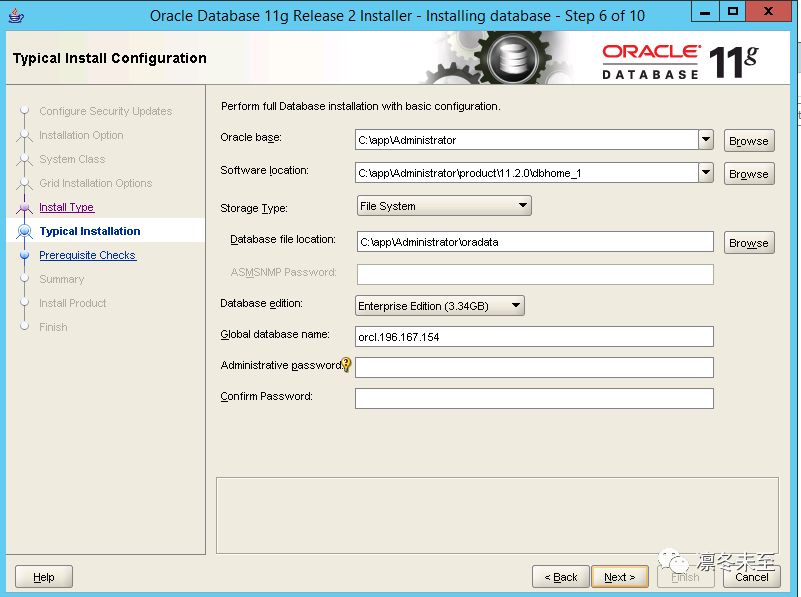This screenshot has width=801, height=597.
Task: Maximize the installer window
Action: pyautogui.click(x=733, y=11)
